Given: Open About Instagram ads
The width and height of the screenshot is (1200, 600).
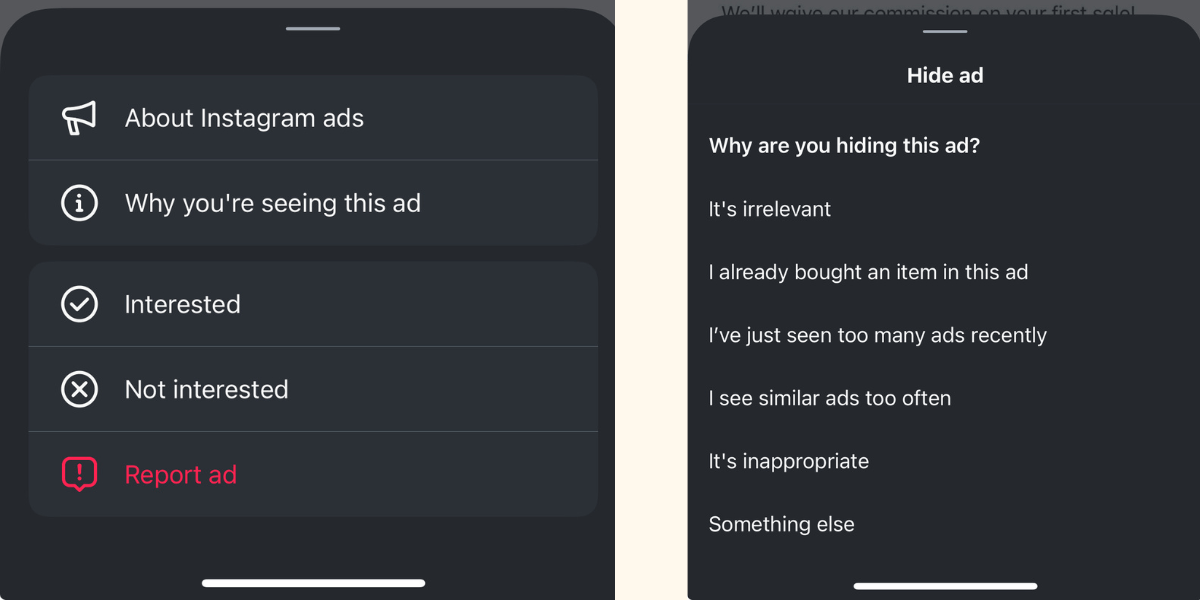Looking at the screenshot, I should tap(244, 118).
